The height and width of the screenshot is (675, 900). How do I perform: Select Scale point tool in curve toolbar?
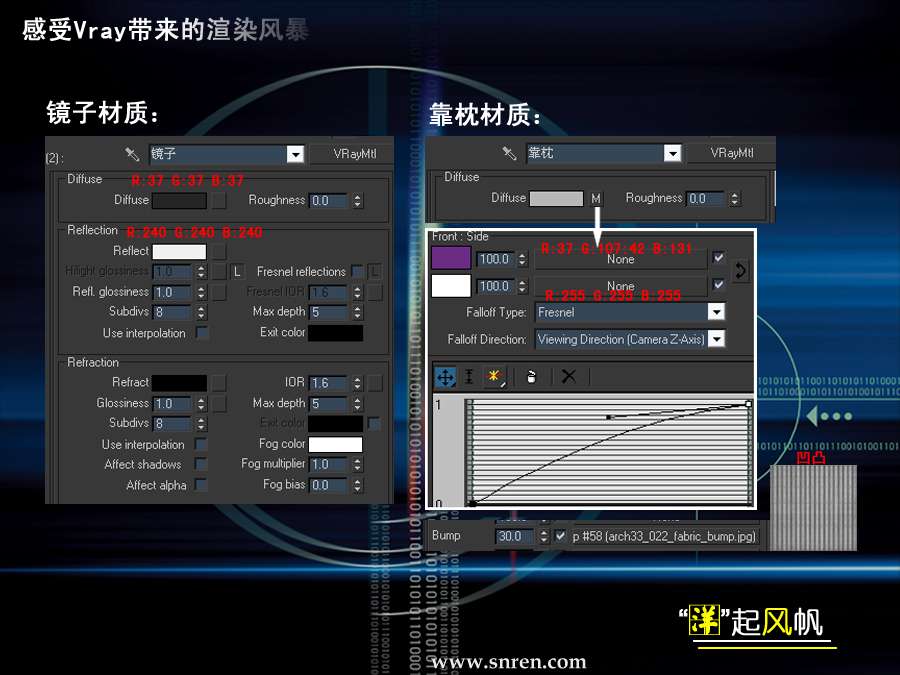(x=470, y=377)
